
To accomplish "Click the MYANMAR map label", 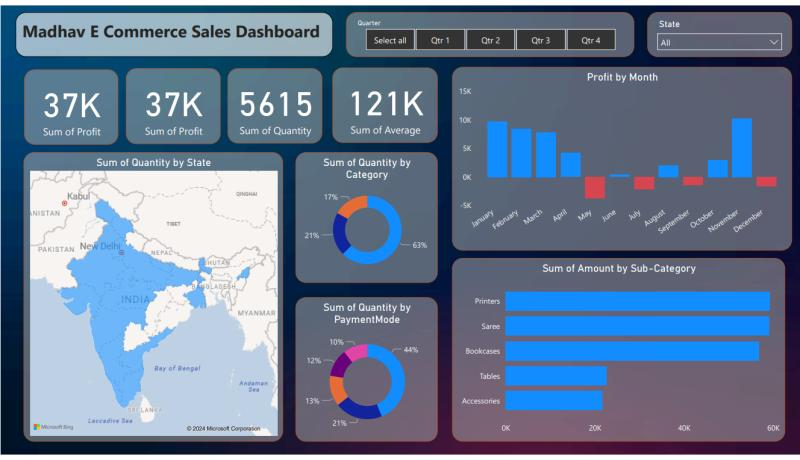I will click(x=257, y=313).
